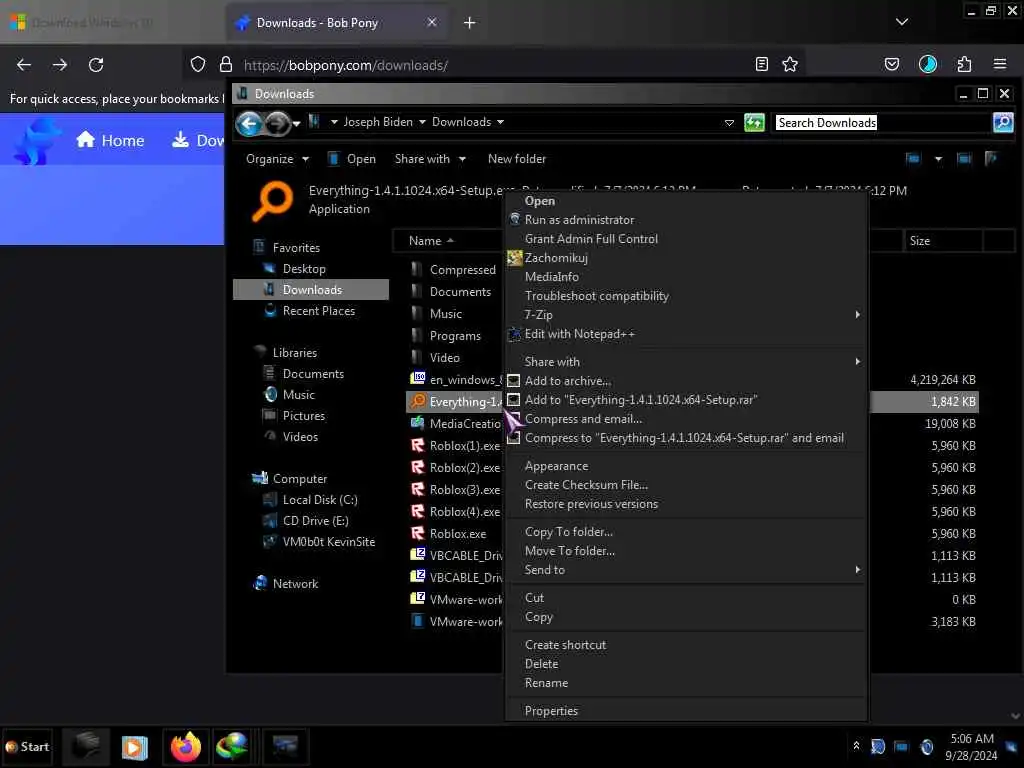Click New folder toolbar button
The height and width of the screenshot is (768, 1024).
point(517,159)
